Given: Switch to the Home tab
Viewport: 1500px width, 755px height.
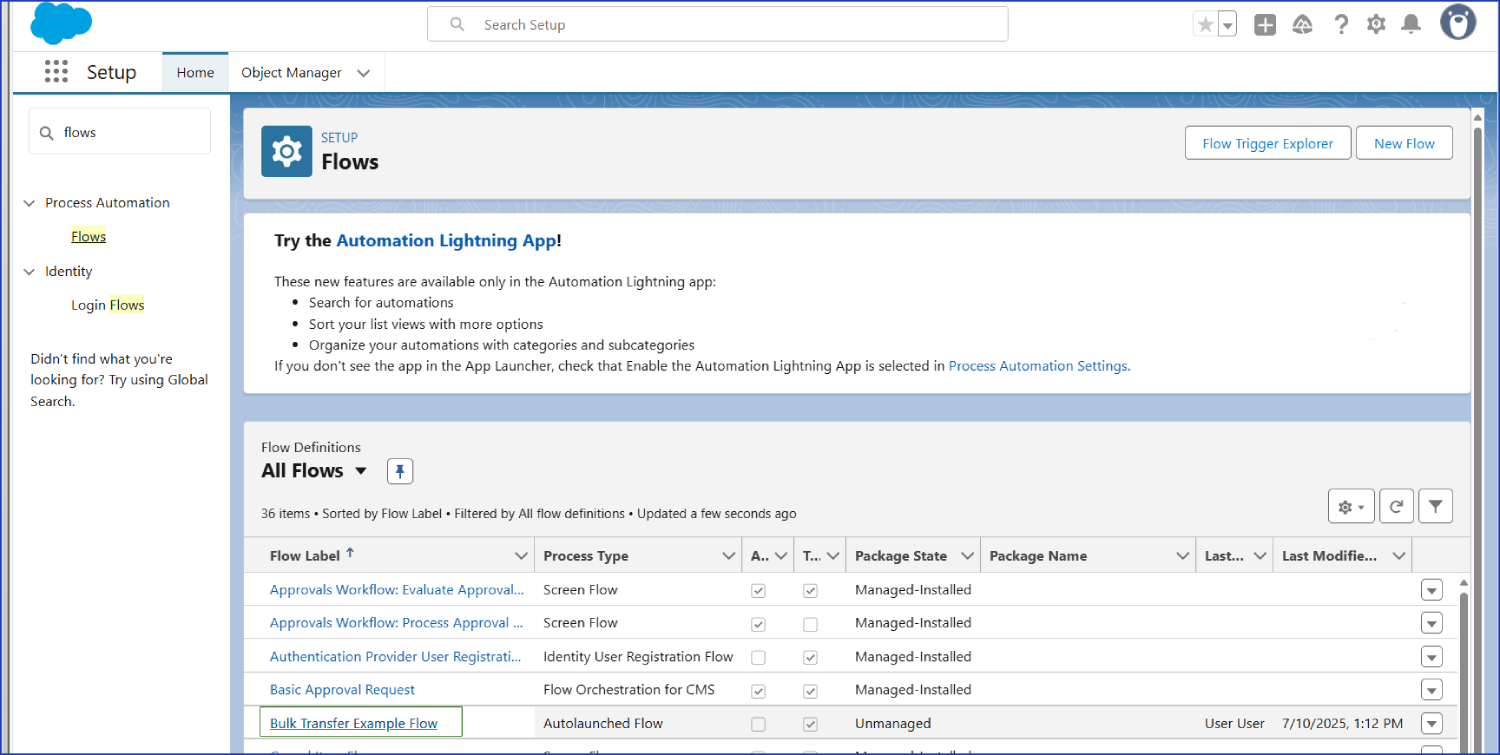Looking at the screenshot, I should point(195,73).
